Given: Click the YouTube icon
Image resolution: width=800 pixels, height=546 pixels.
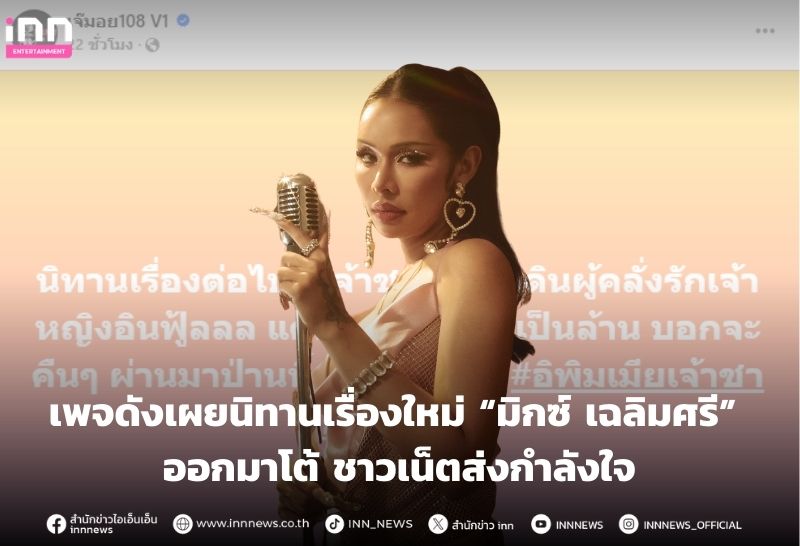Looking at the screenshot, I should [x=541, y=524].
